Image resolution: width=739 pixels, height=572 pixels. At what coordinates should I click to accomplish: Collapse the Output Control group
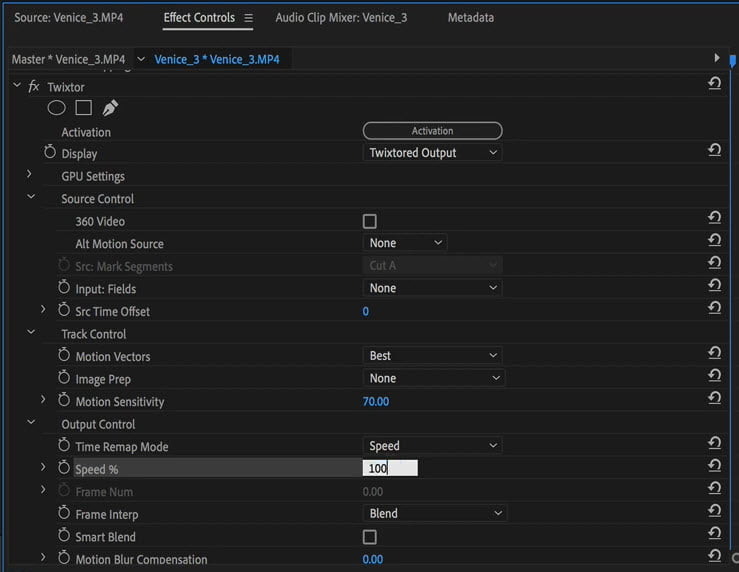(x=31, y=422)
